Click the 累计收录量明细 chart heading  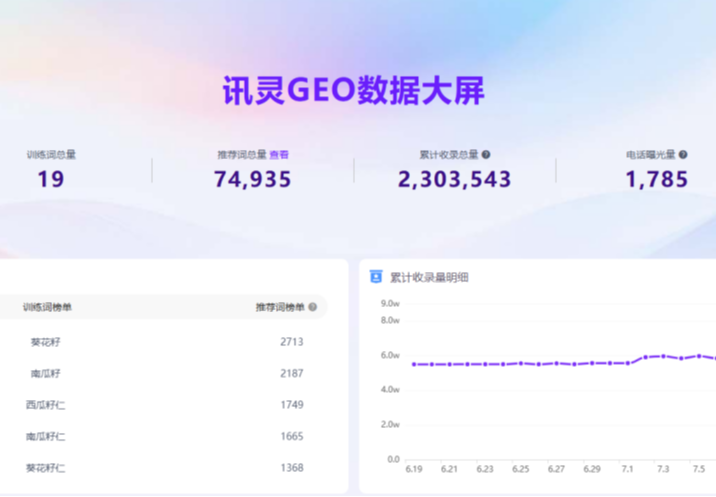pos(429,277)
